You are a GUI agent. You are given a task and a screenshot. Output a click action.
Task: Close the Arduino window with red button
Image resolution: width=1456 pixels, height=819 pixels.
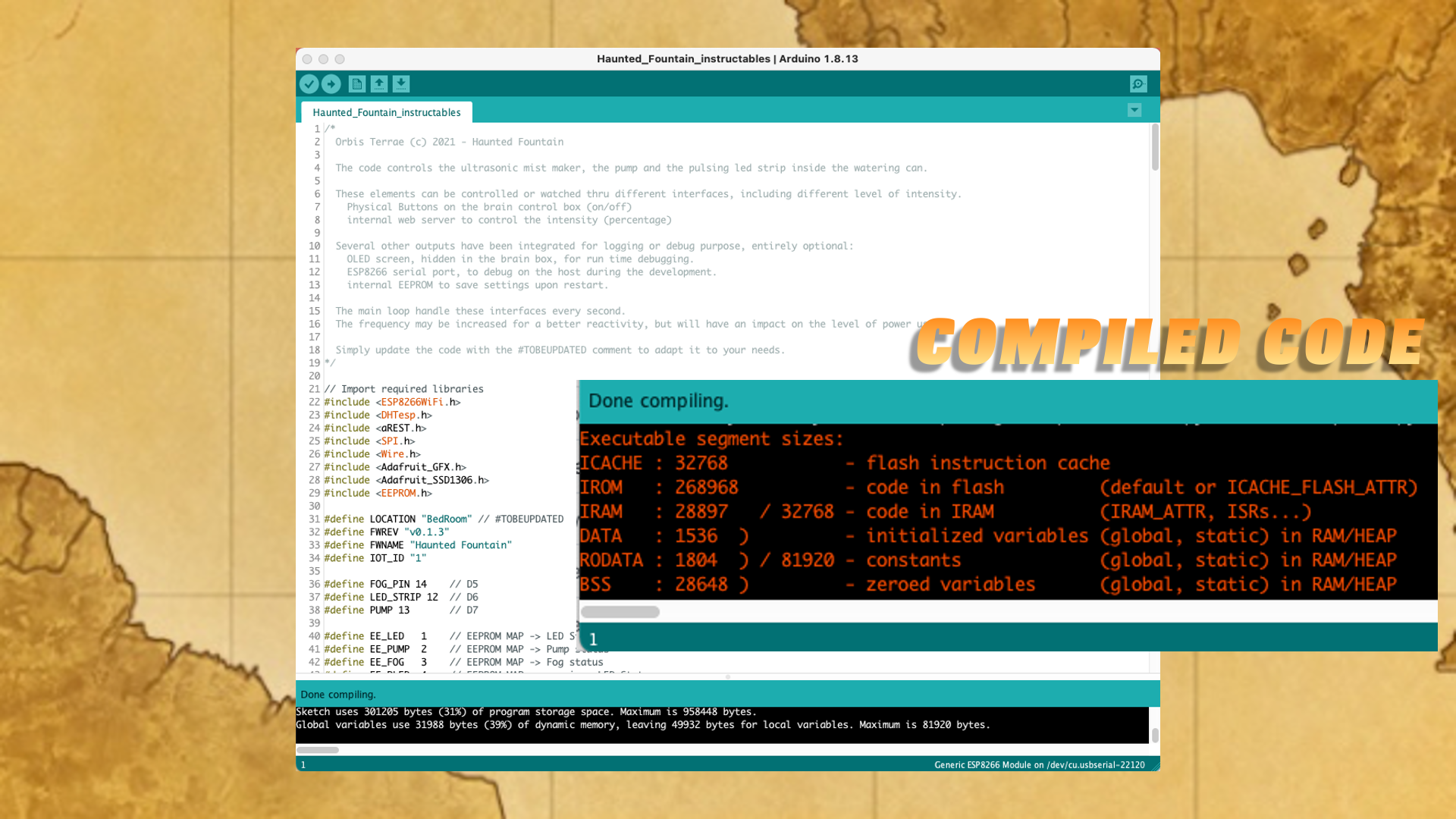(307, 59)
